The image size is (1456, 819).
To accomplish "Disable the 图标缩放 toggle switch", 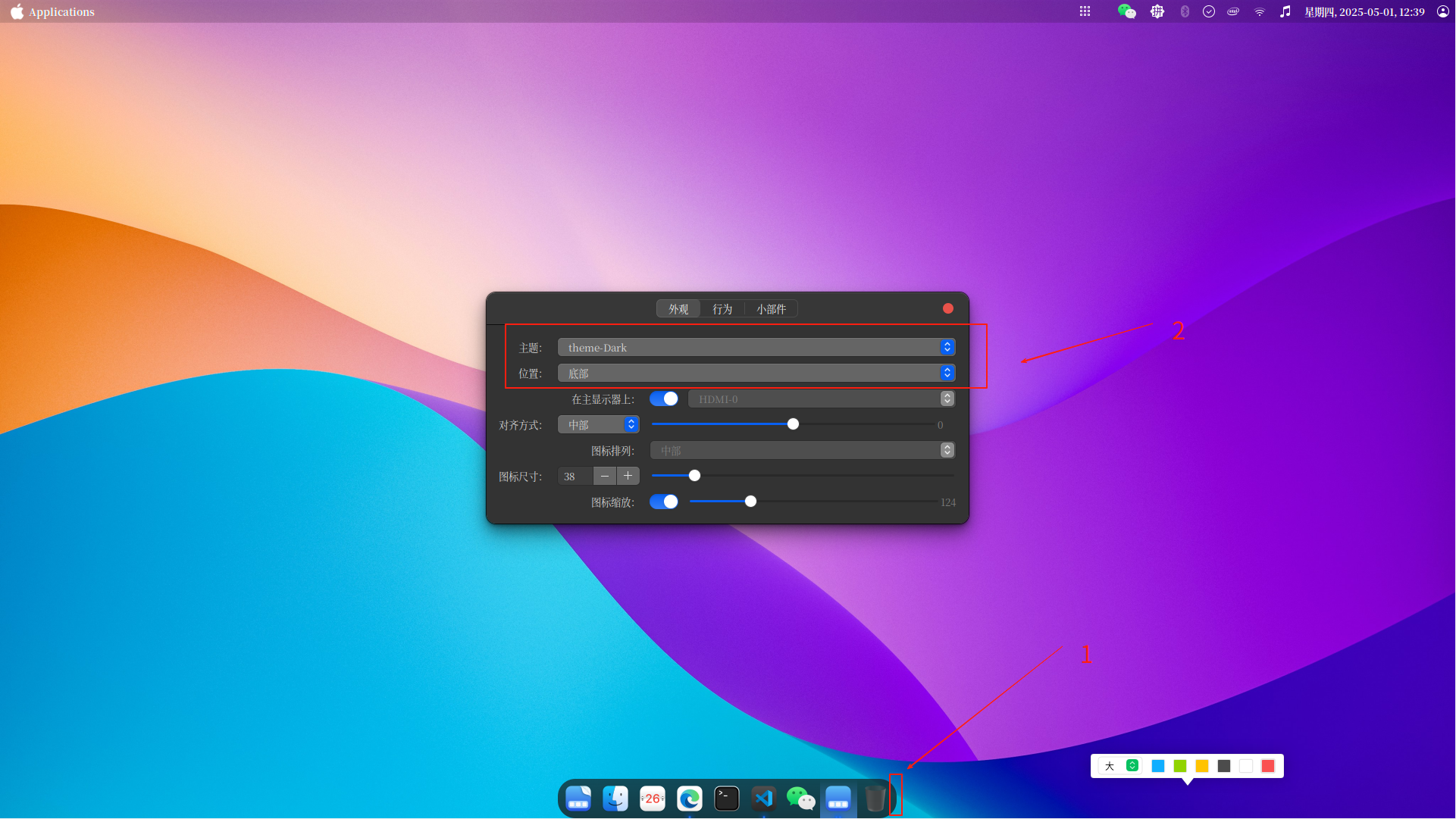I will pyautogui.click(x=664, y=502).
